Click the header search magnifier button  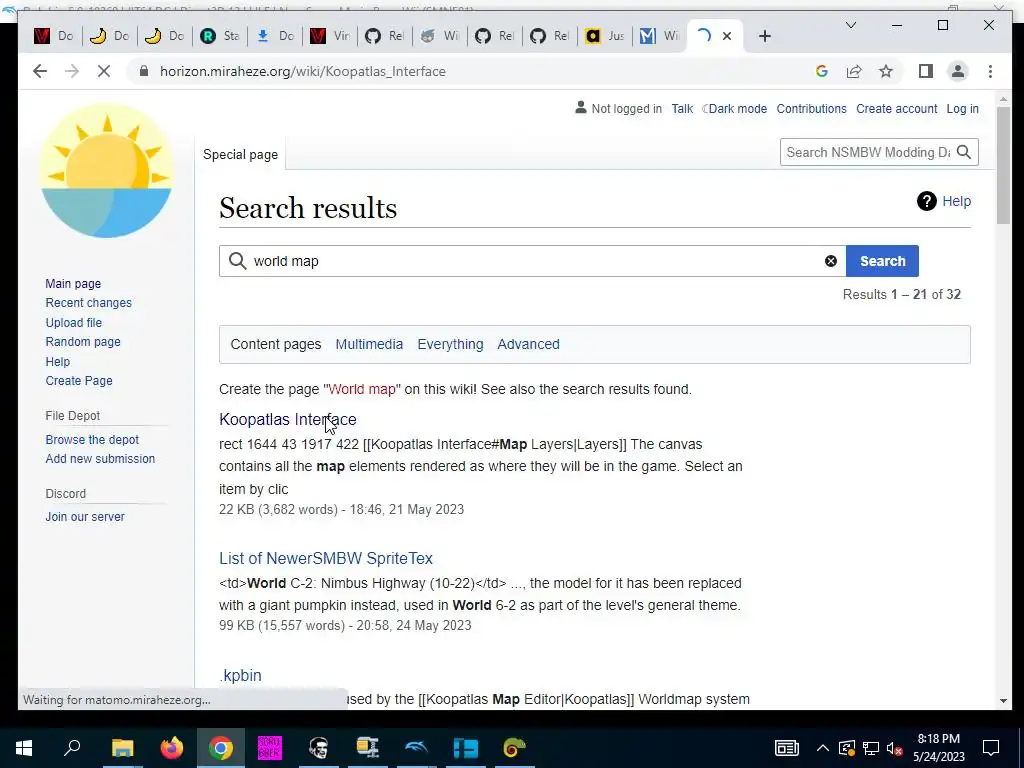point(964,152)
